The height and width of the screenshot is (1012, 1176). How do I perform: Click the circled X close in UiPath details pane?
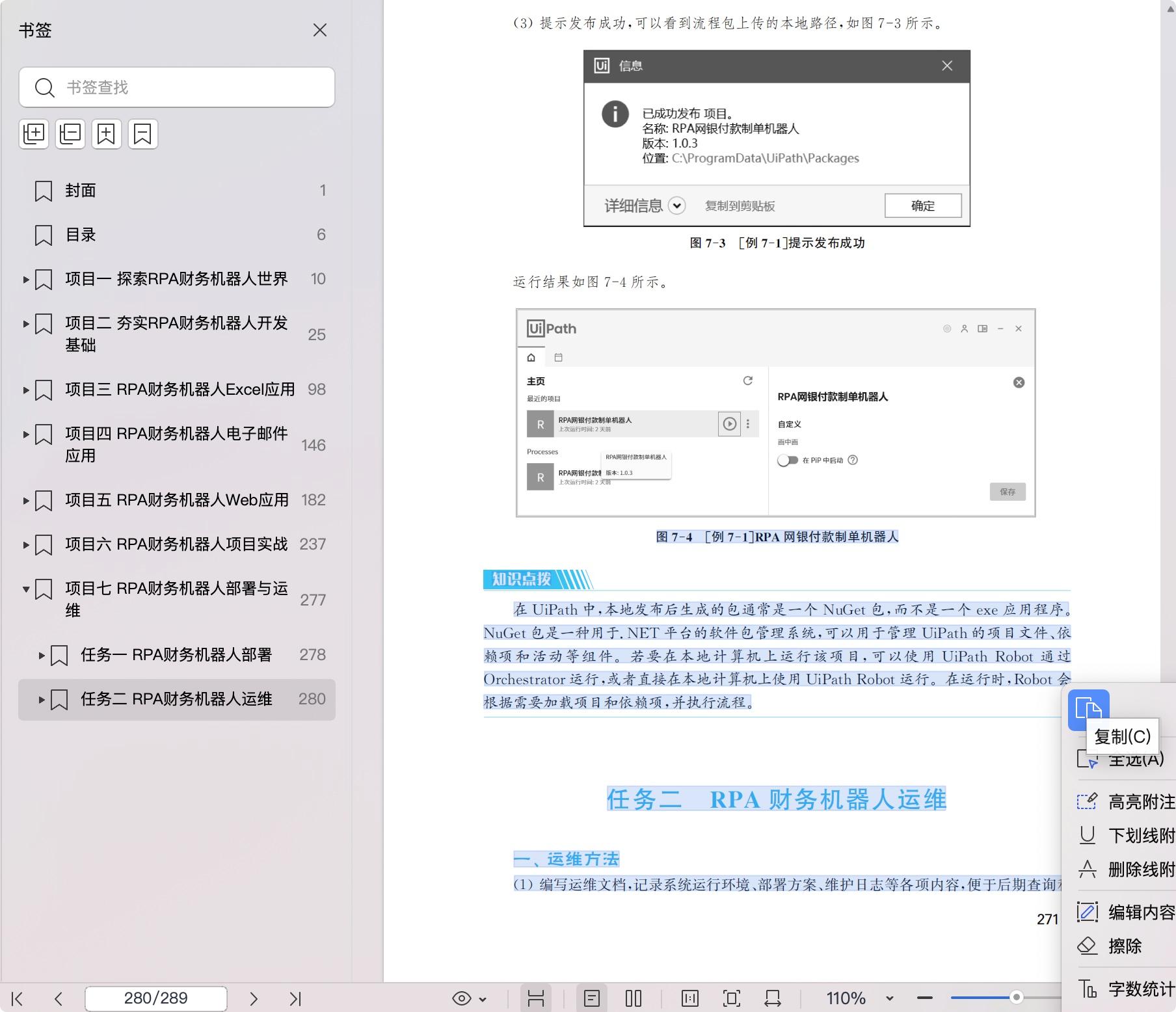[x=1019, y=382]
